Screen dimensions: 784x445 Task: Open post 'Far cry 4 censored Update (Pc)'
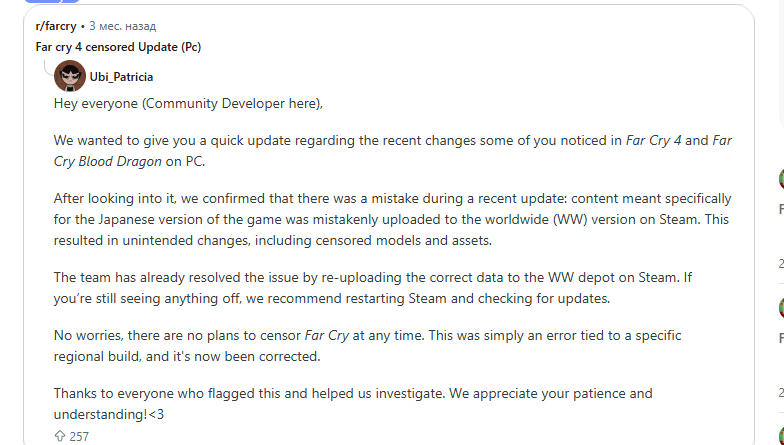coord(118,47)
